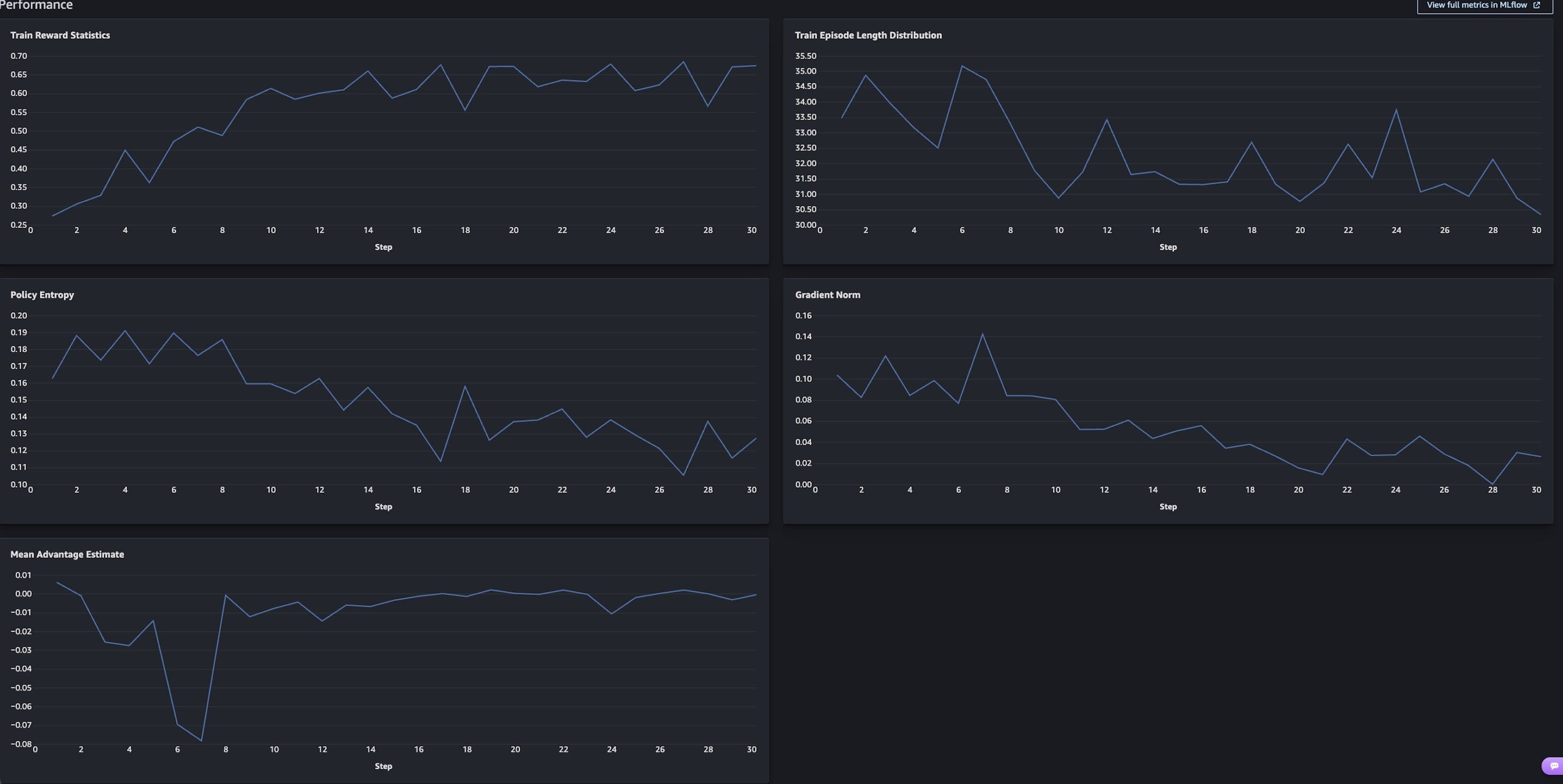Image resolution: width=1563 pixels, height=784 pixels.
Task: Click the Gradient Norm chart title
Action: (x=828, y=294)
